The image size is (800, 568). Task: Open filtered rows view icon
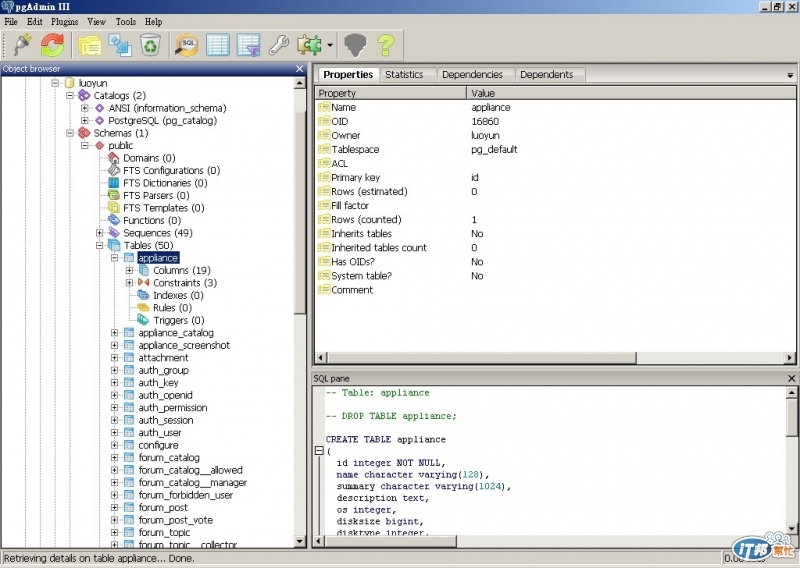click(x=248, y=45)
